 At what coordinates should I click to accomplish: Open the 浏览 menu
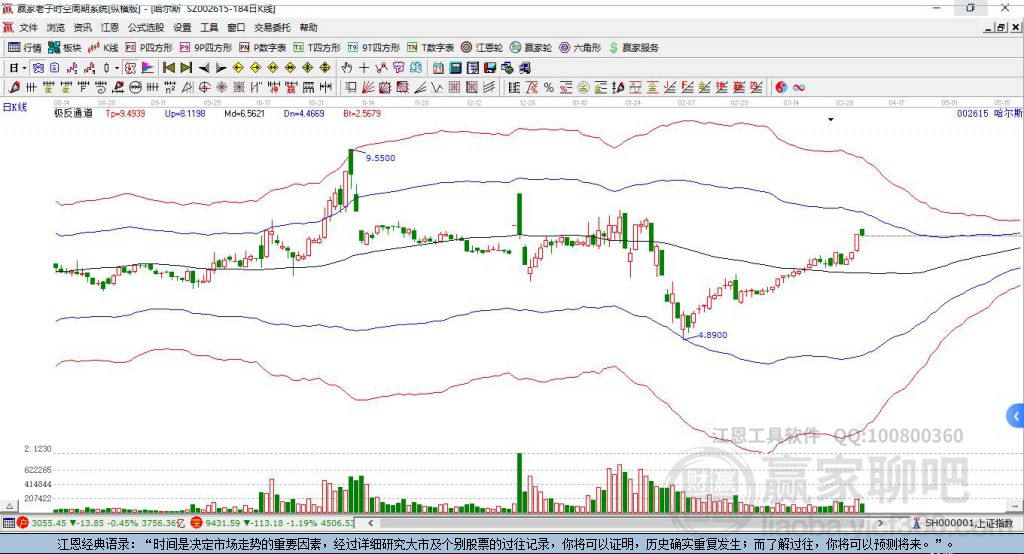click(x=56, y=27)
